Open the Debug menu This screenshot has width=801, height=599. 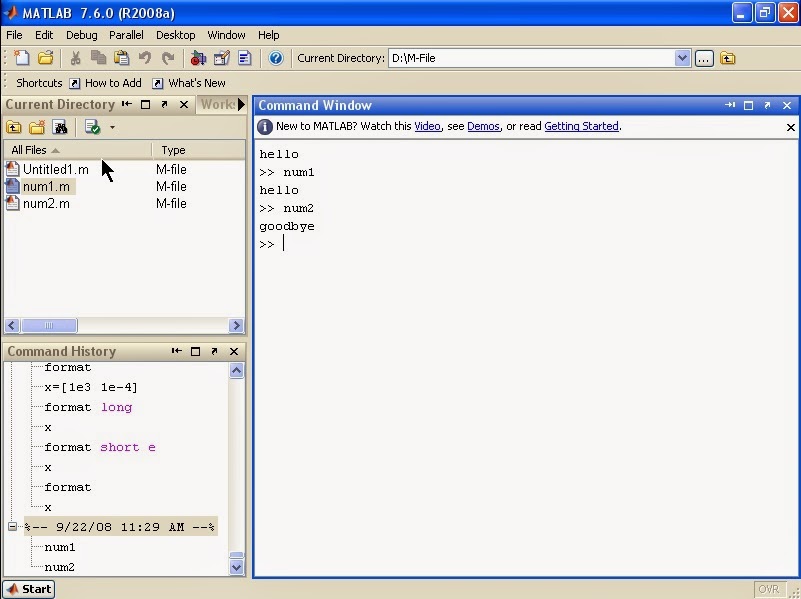pyautogui.click(x=81, y=34)
